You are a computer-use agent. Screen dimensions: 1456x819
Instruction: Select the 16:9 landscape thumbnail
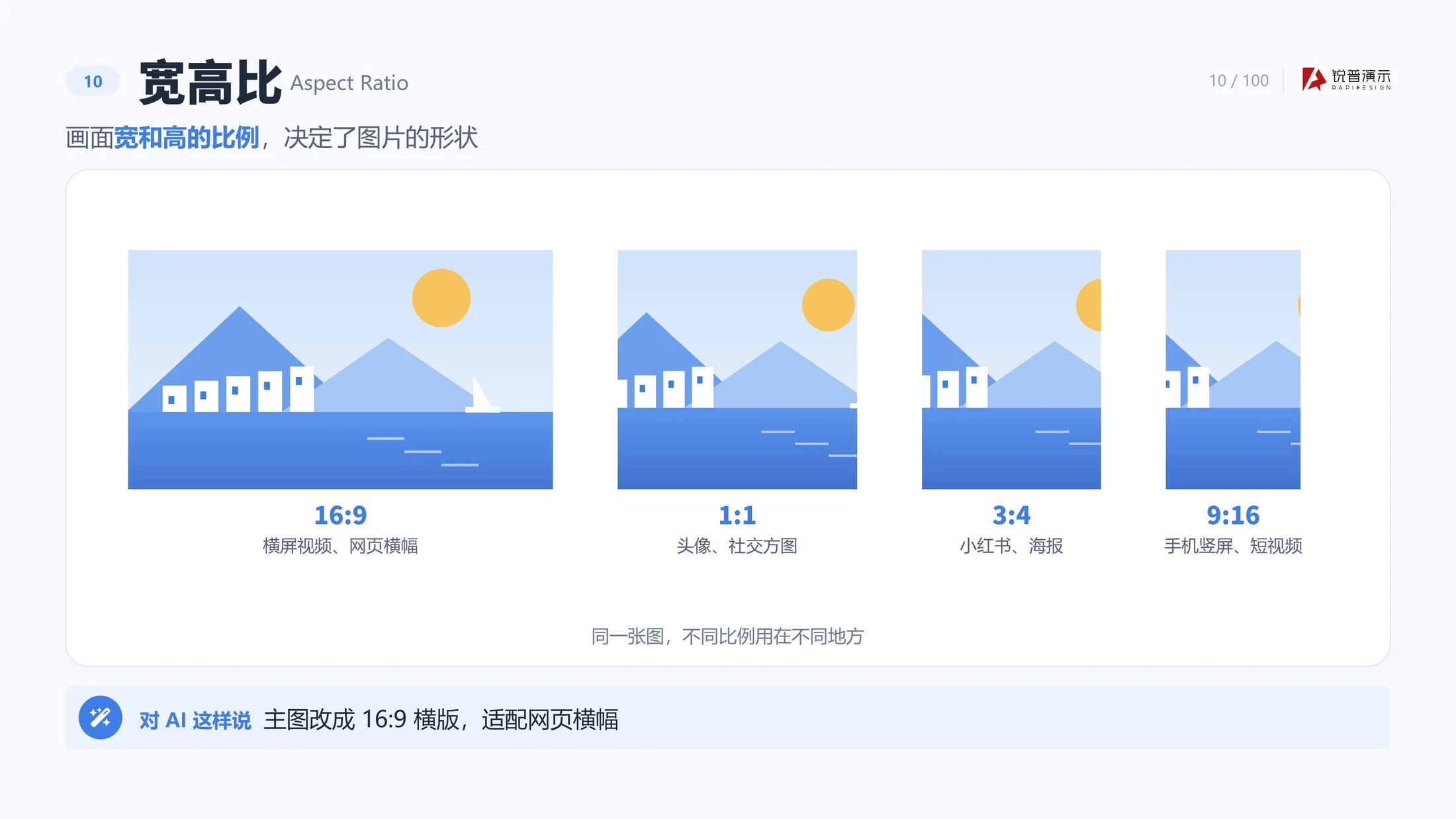coord(340,370)
